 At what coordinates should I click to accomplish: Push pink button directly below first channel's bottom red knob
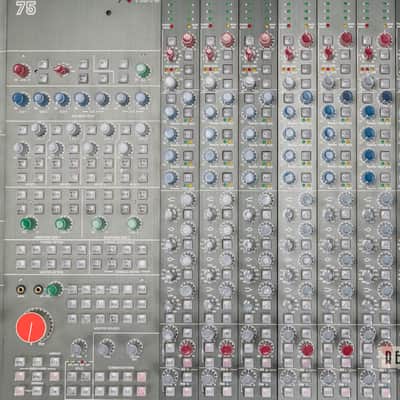point(187,363)
